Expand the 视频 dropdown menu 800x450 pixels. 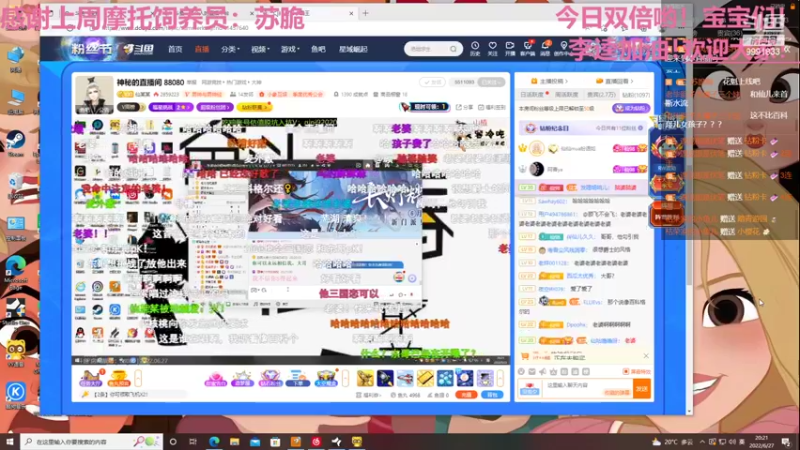click(x=260, y=49)
